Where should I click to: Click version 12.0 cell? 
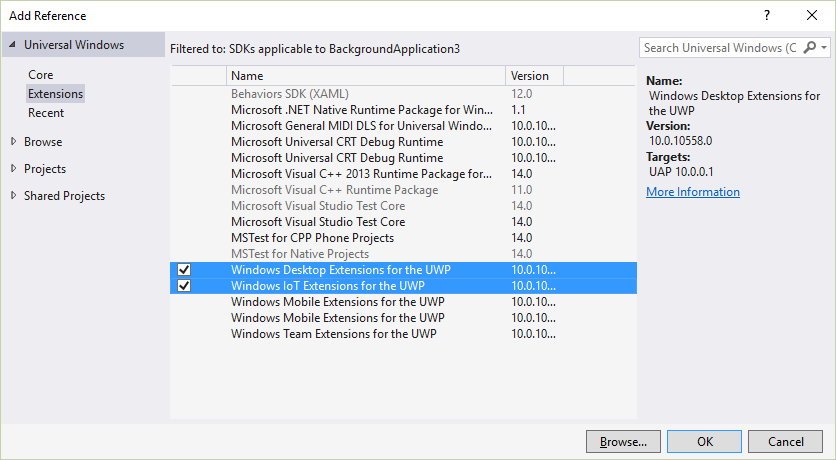521,94
